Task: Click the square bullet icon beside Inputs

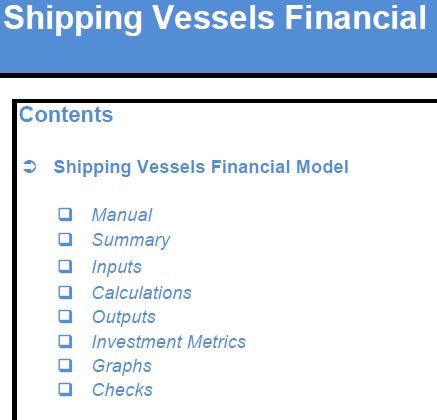Action: point(65,266)
